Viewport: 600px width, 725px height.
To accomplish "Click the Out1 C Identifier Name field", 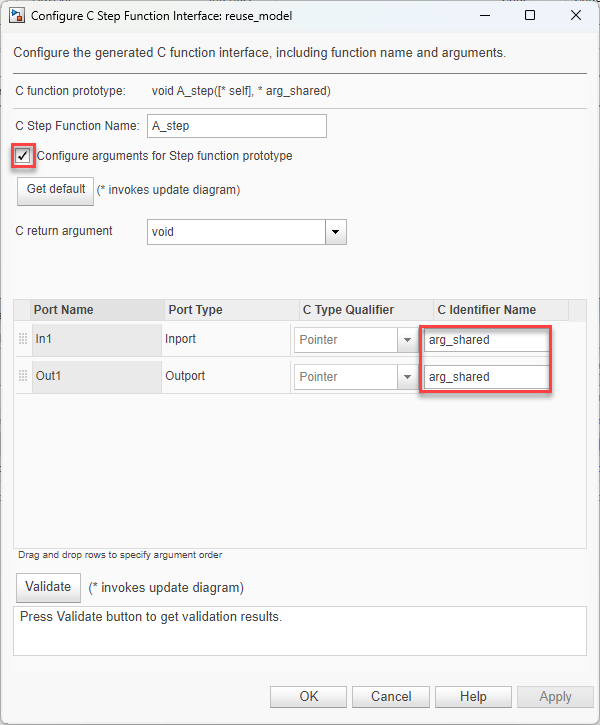I will 485,377.
